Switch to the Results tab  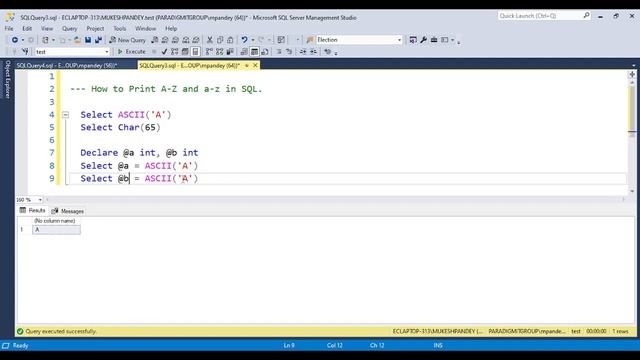pyautogui.click(x=33, y=211)
